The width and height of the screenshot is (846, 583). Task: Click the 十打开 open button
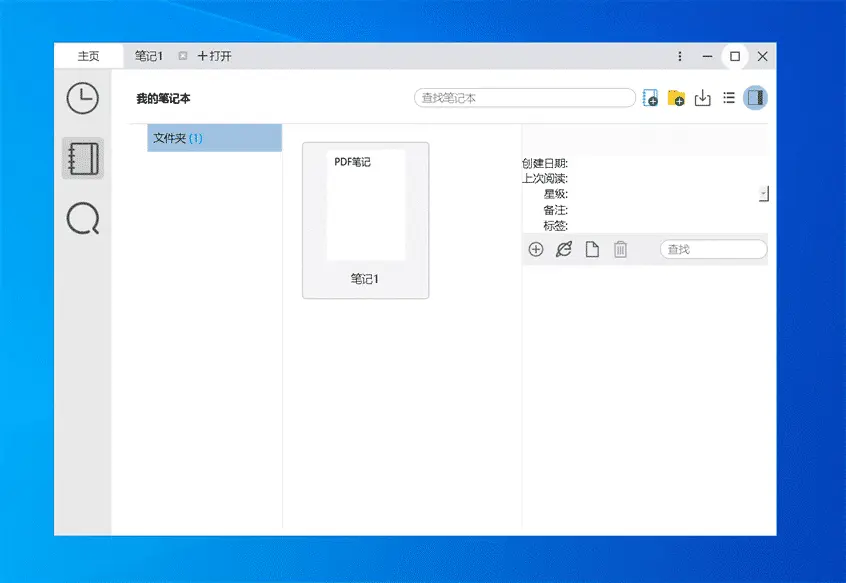(215, 56)
